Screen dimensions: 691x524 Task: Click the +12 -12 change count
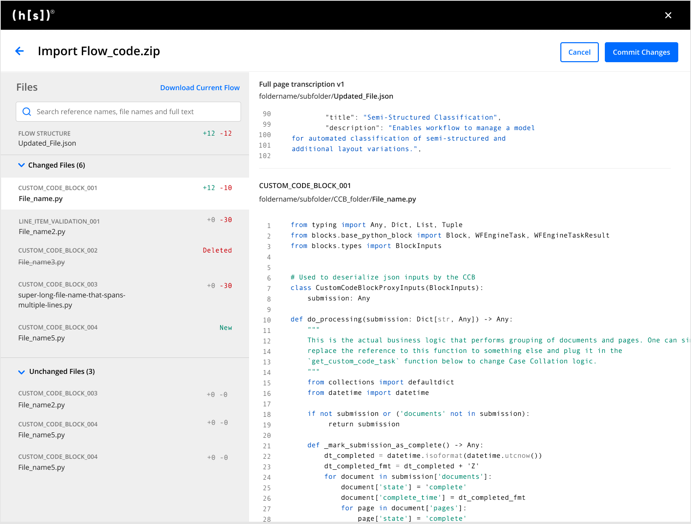pos(217,133)
